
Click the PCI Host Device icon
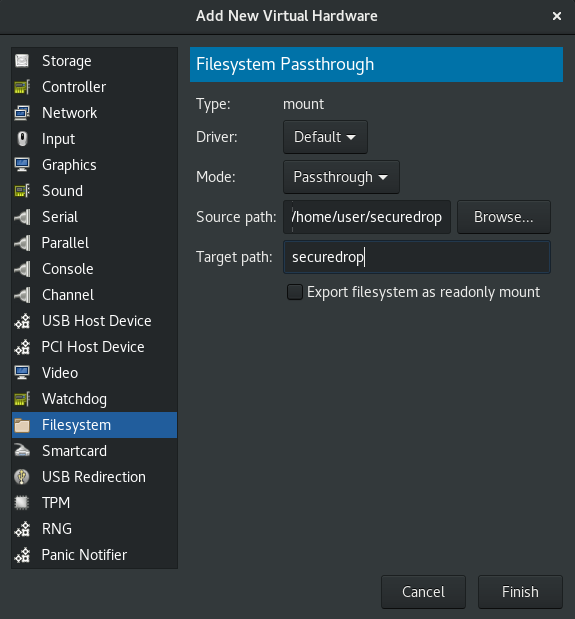point(22,347)
